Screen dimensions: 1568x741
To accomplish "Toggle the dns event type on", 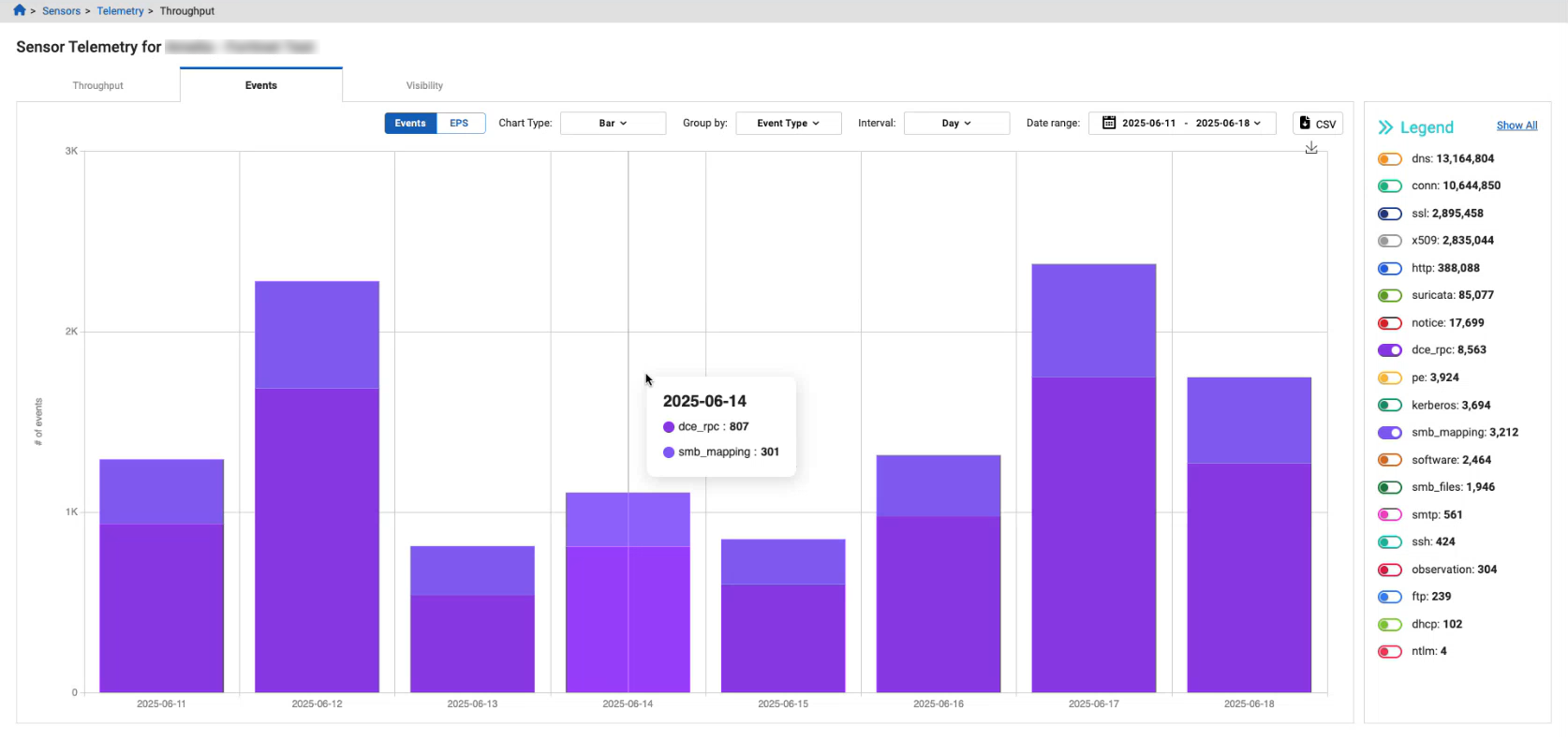I will [1389, 159].
